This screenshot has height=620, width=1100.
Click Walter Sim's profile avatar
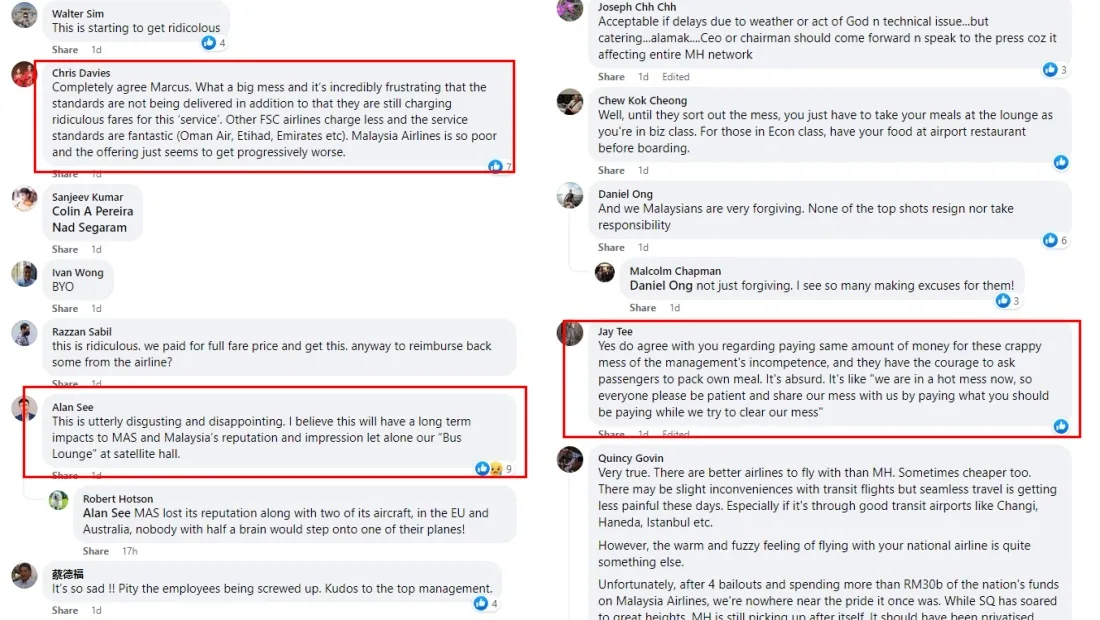(x=24, y=14)
